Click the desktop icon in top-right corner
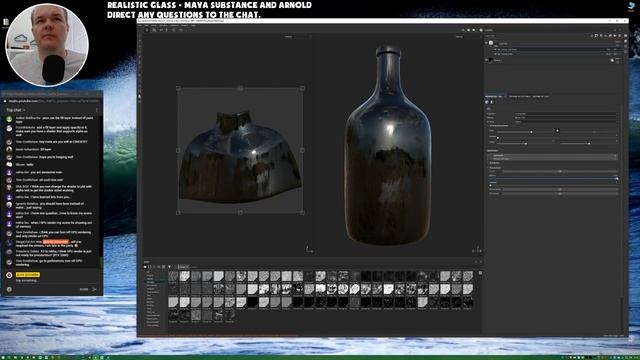This screenshot has width=640, height=360. coord(632,7)
